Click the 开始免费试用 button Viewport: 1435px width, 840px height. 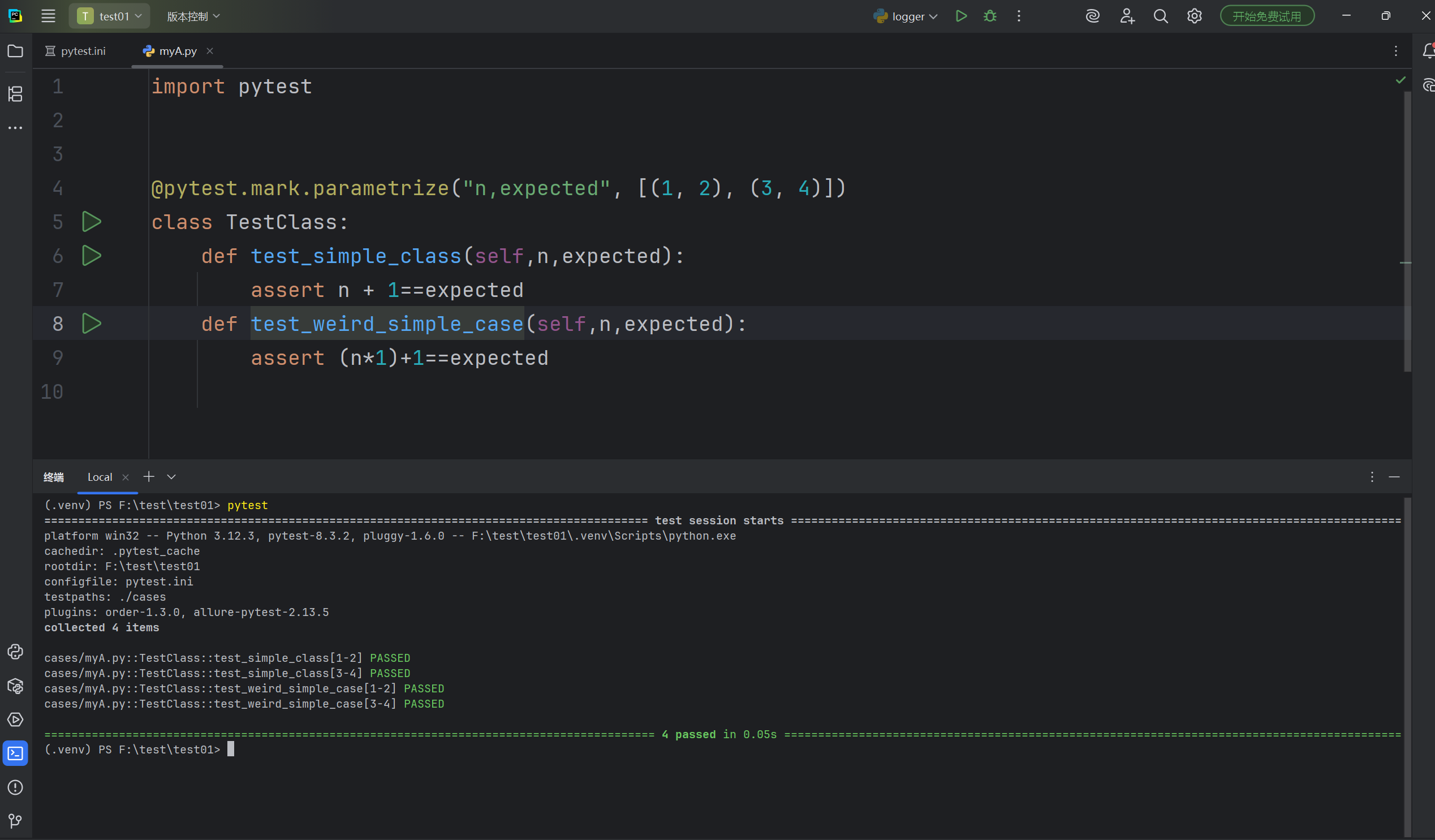[1266, 16]
